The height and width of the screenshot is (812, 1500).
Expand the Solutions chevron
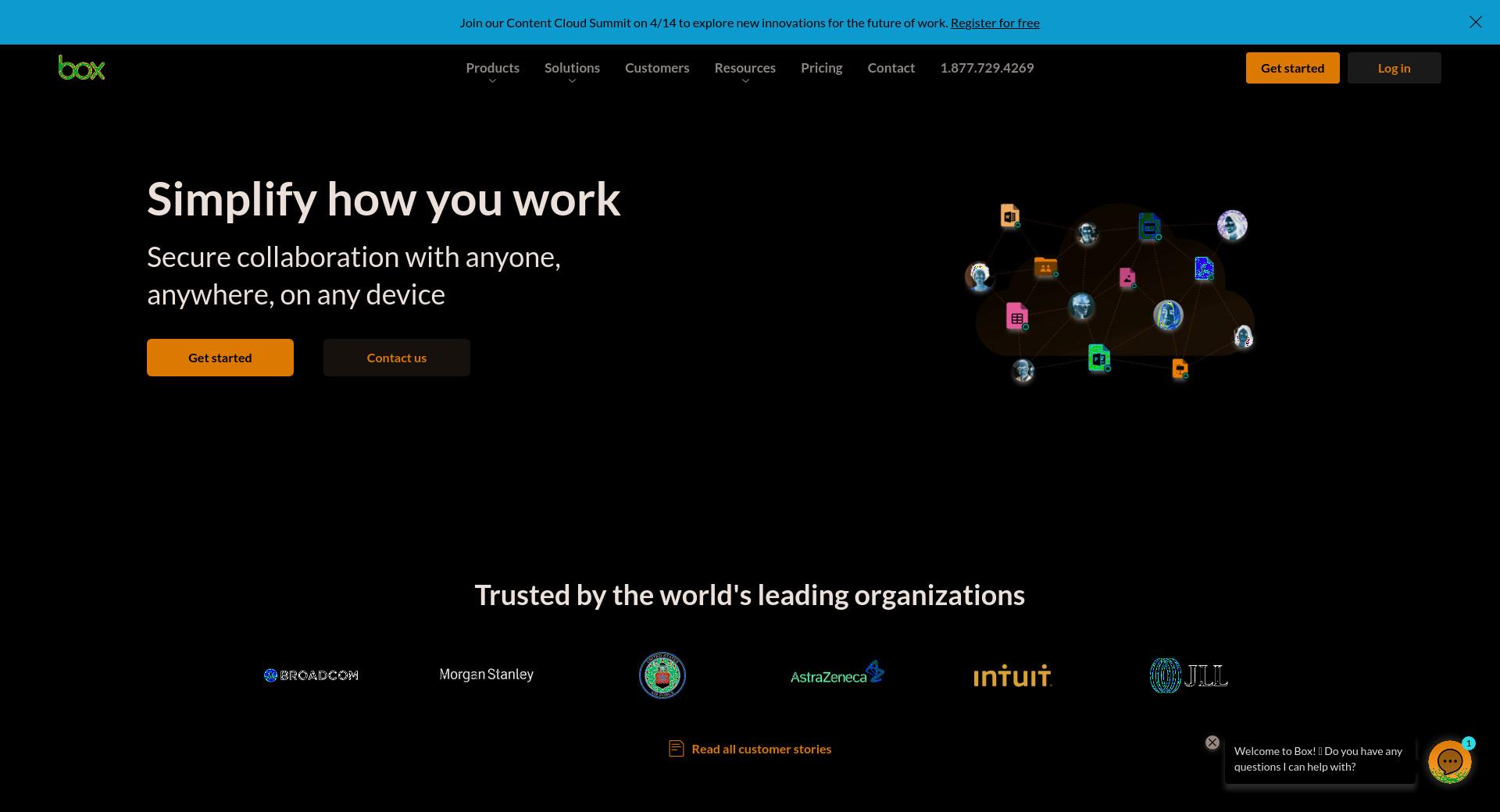tap(572, 81)
